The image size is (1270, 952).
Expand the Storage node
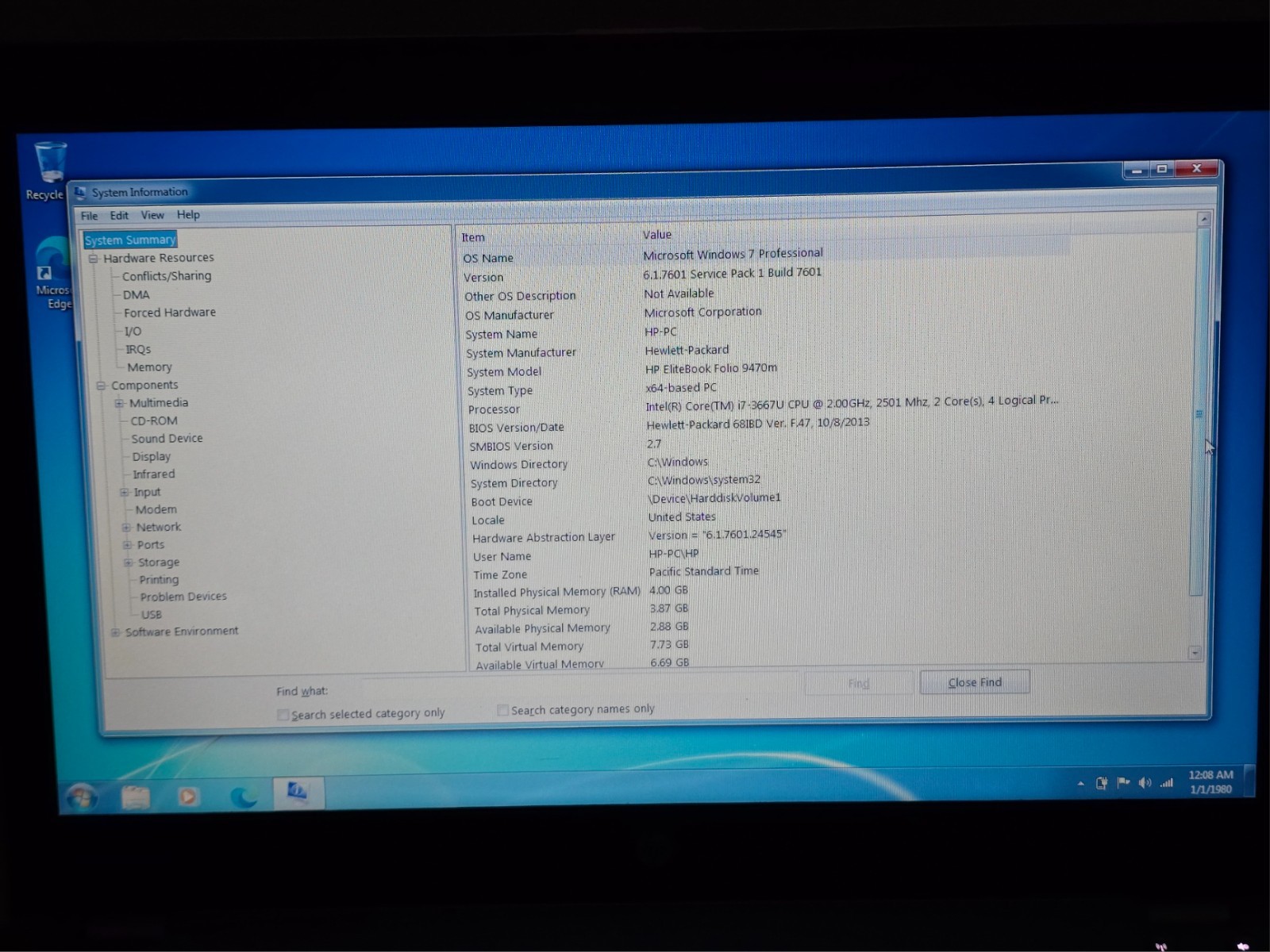pyautogui.click(x=129, y=562)
